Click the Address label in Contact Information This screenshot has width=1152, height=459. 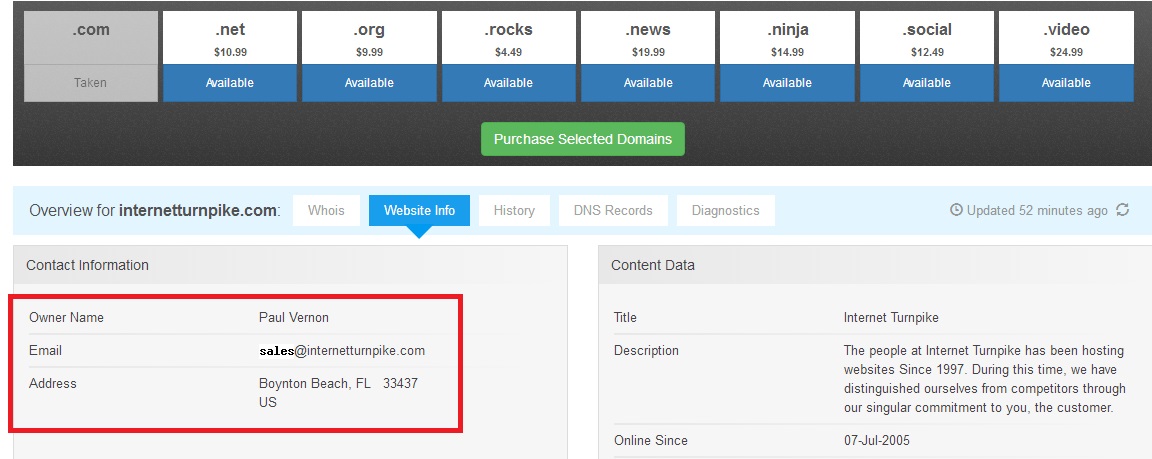[53, 383]
